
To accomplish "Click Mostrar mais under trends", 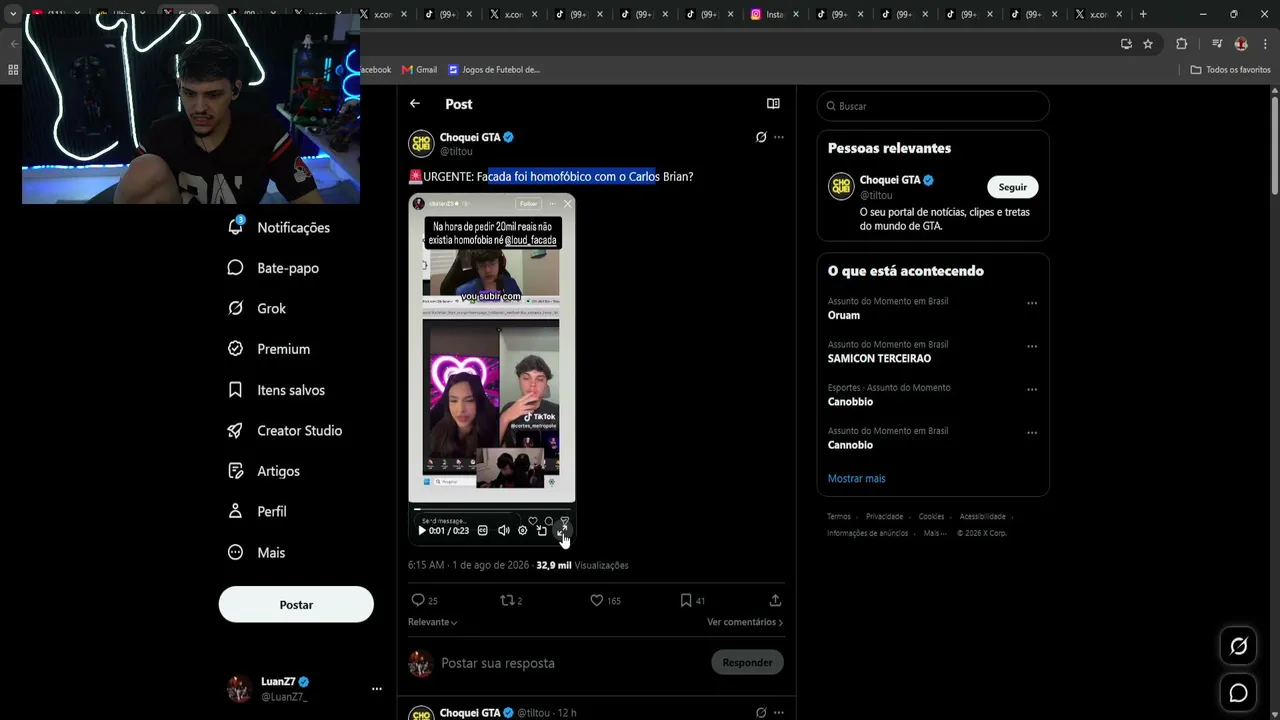I will click(856, 478).
